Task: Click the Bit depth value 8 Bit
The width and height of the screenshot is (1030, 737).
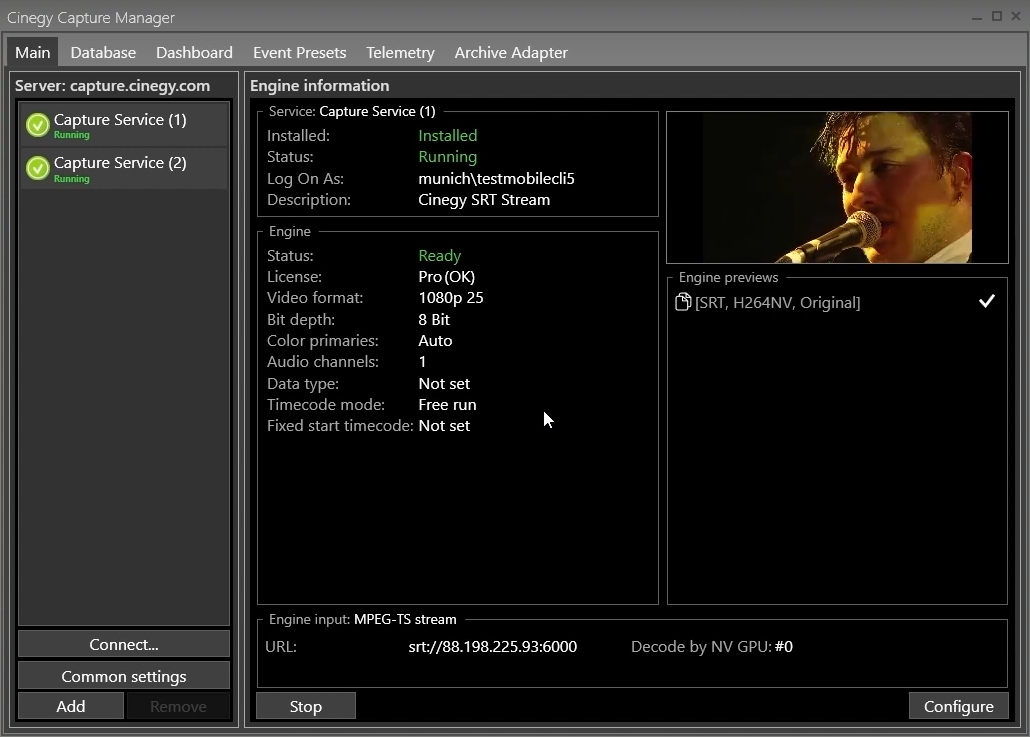Action: 434,319
